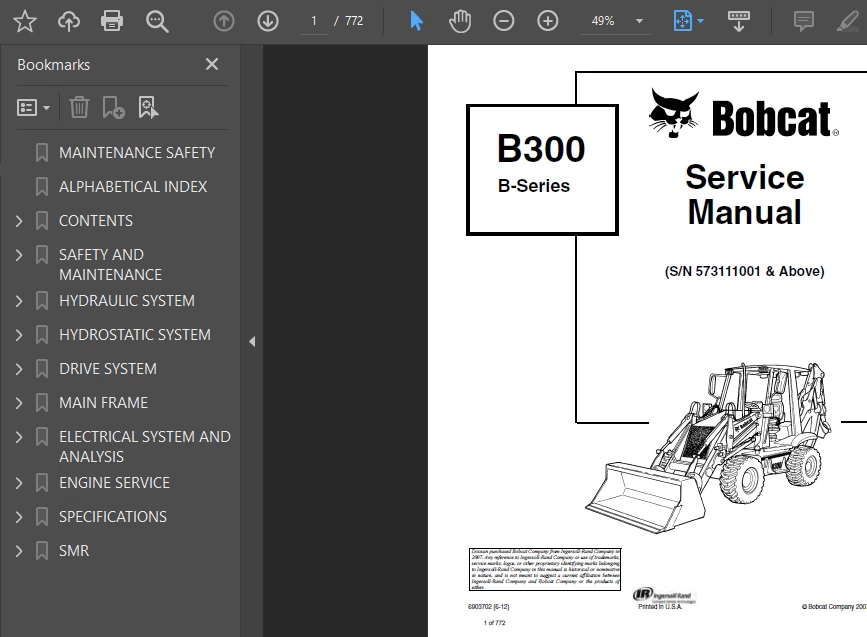Viewport: 867px width, 637px height.
Task: Expand the ENGINE SERVICE bookmark
Action: [18, 482]
